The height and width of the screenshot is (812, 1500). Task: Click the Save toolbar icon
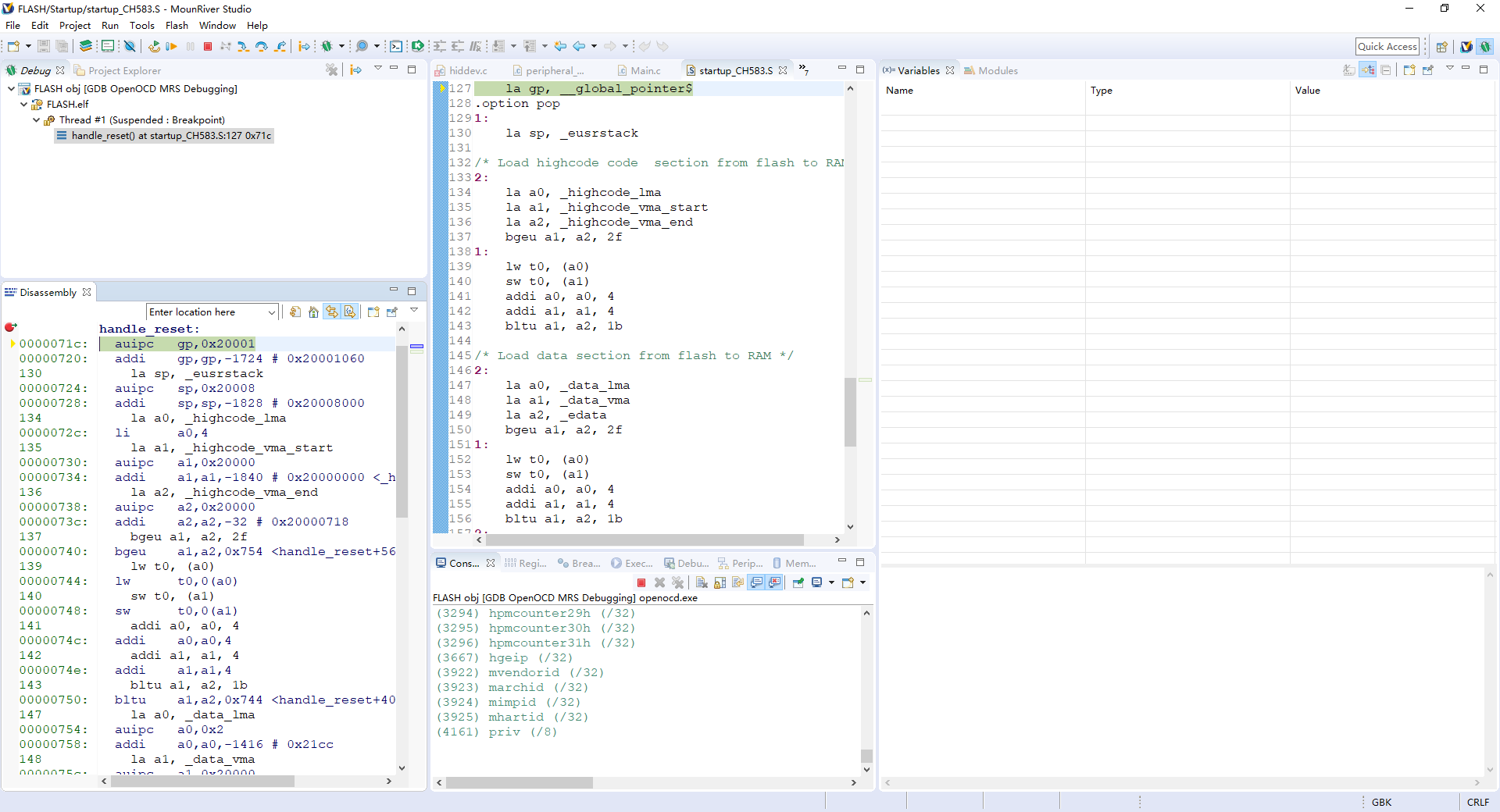coord(44,46)
